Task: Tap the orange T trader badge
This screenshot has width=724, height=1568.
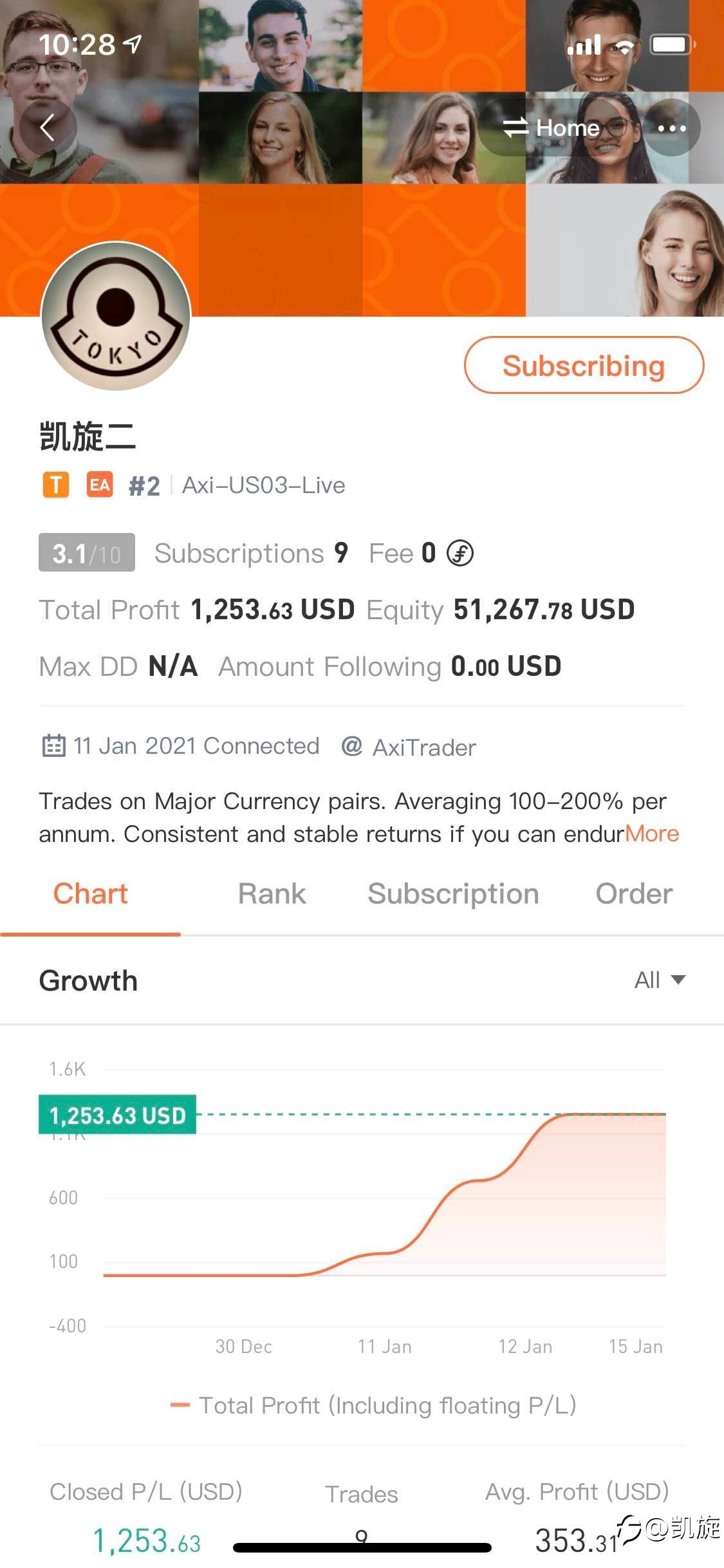Action: click(56, 485)
